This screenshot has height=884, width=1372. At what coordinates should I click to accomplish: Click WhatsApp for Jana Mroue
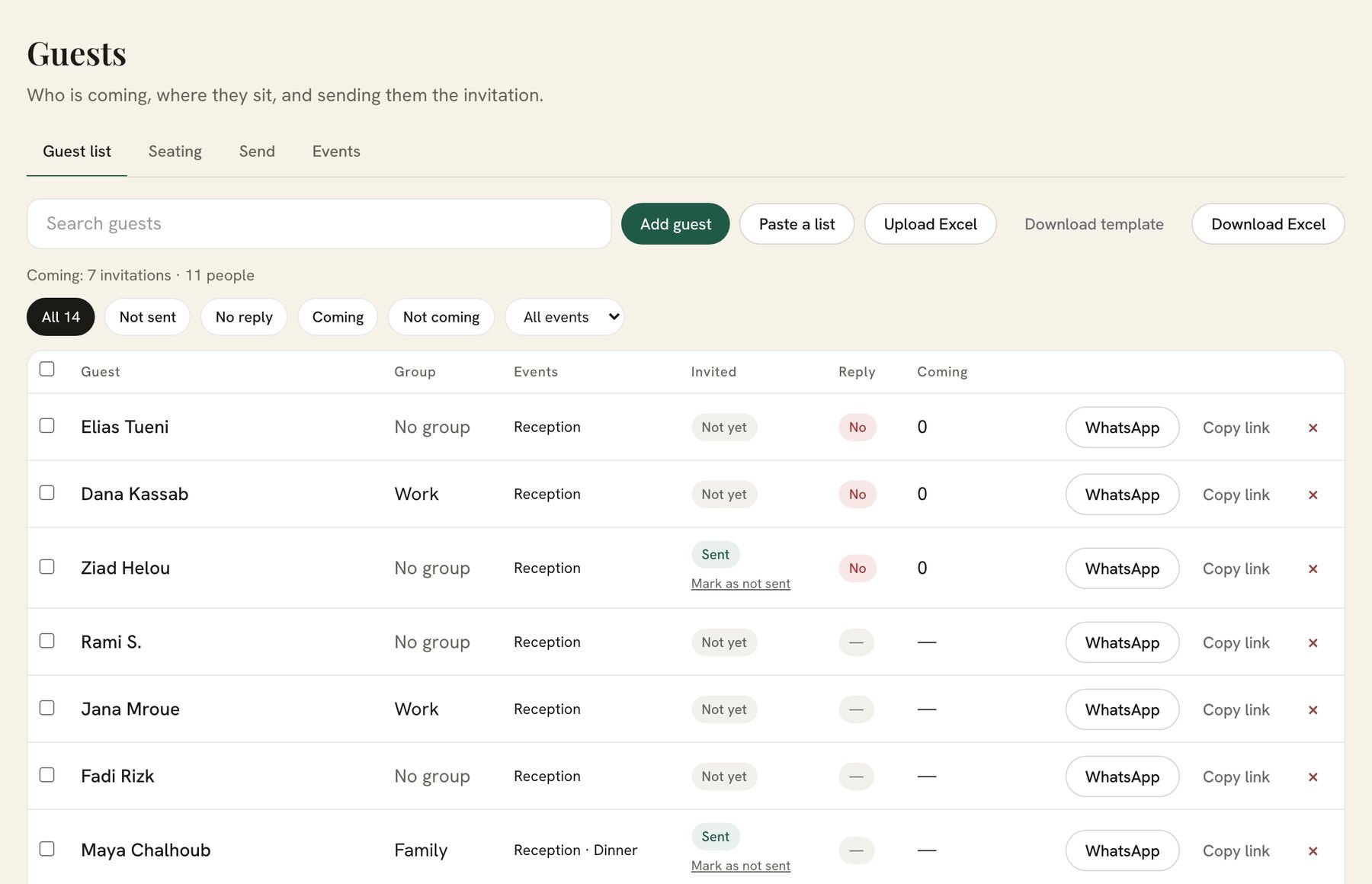click(x=1122, y=709)
